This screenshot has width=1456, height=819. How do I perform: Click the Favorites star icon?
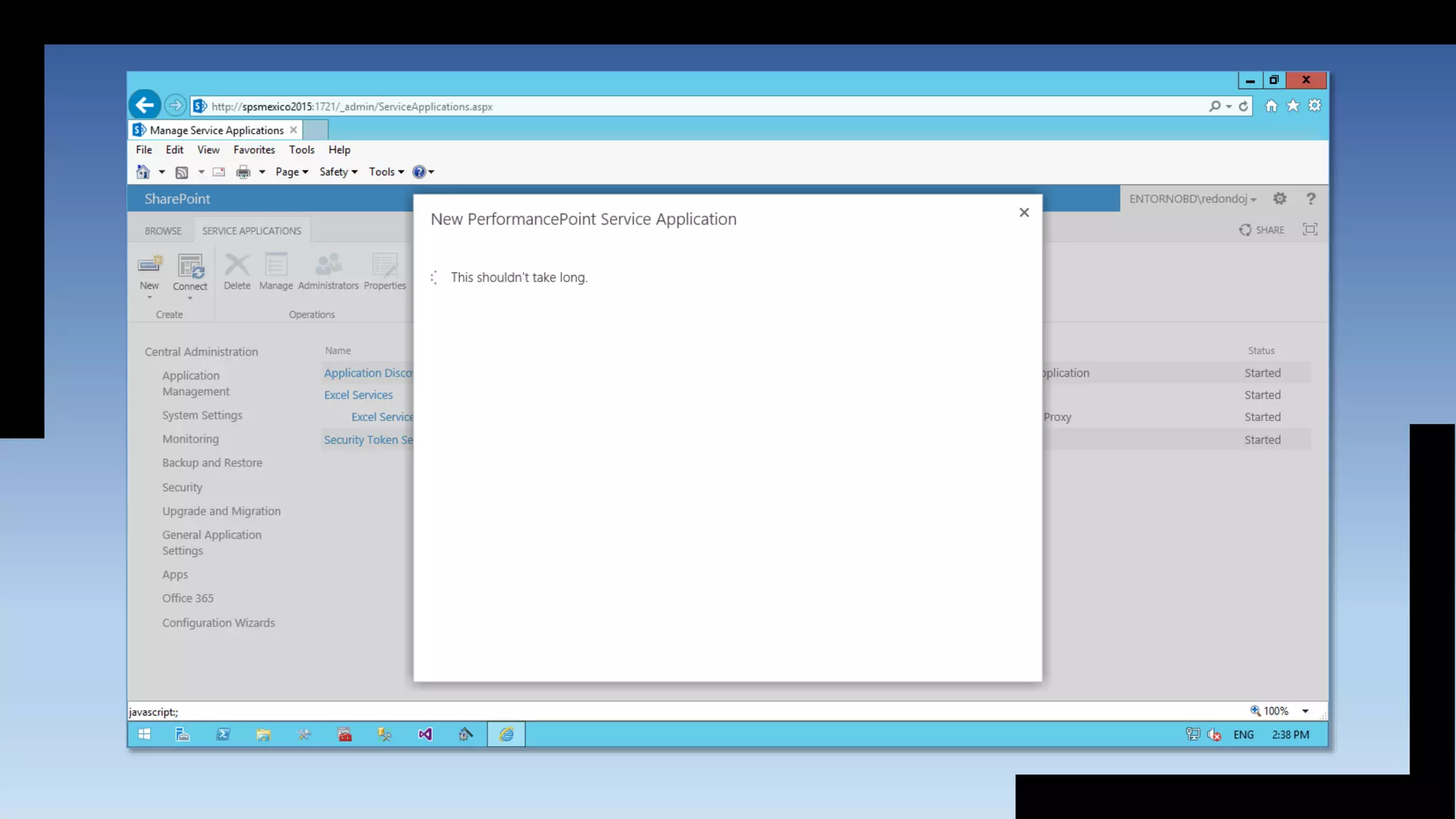[1292, 106]
